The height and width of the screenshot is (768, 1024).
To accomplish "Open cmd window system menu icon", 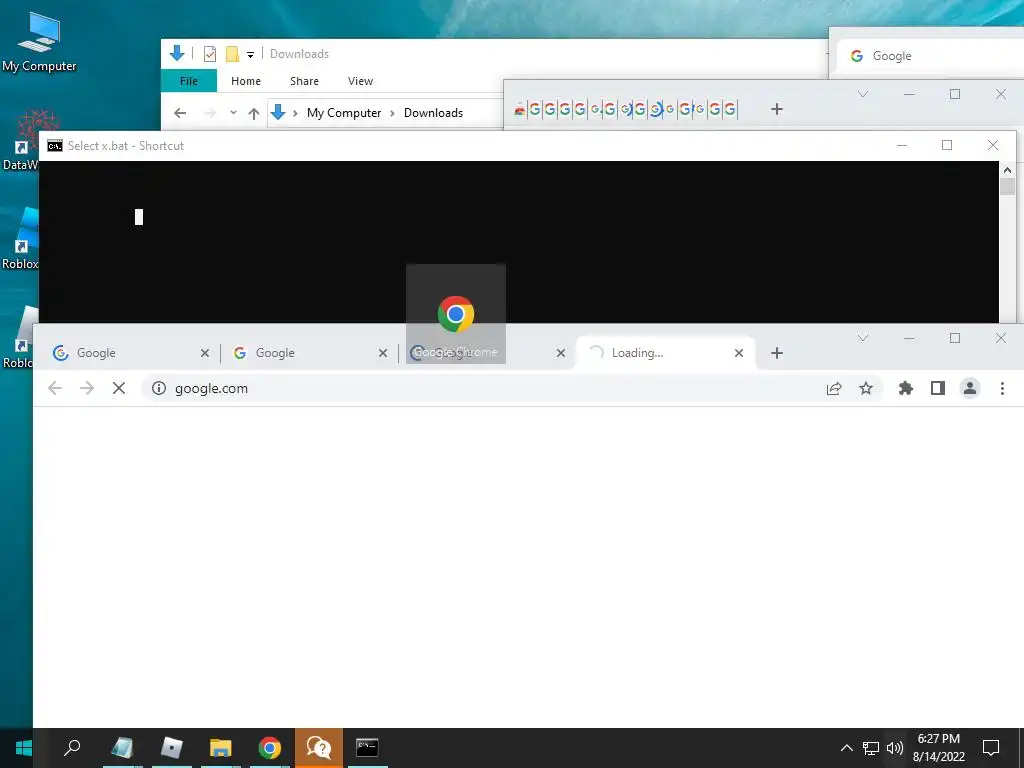I will [55, 146].
